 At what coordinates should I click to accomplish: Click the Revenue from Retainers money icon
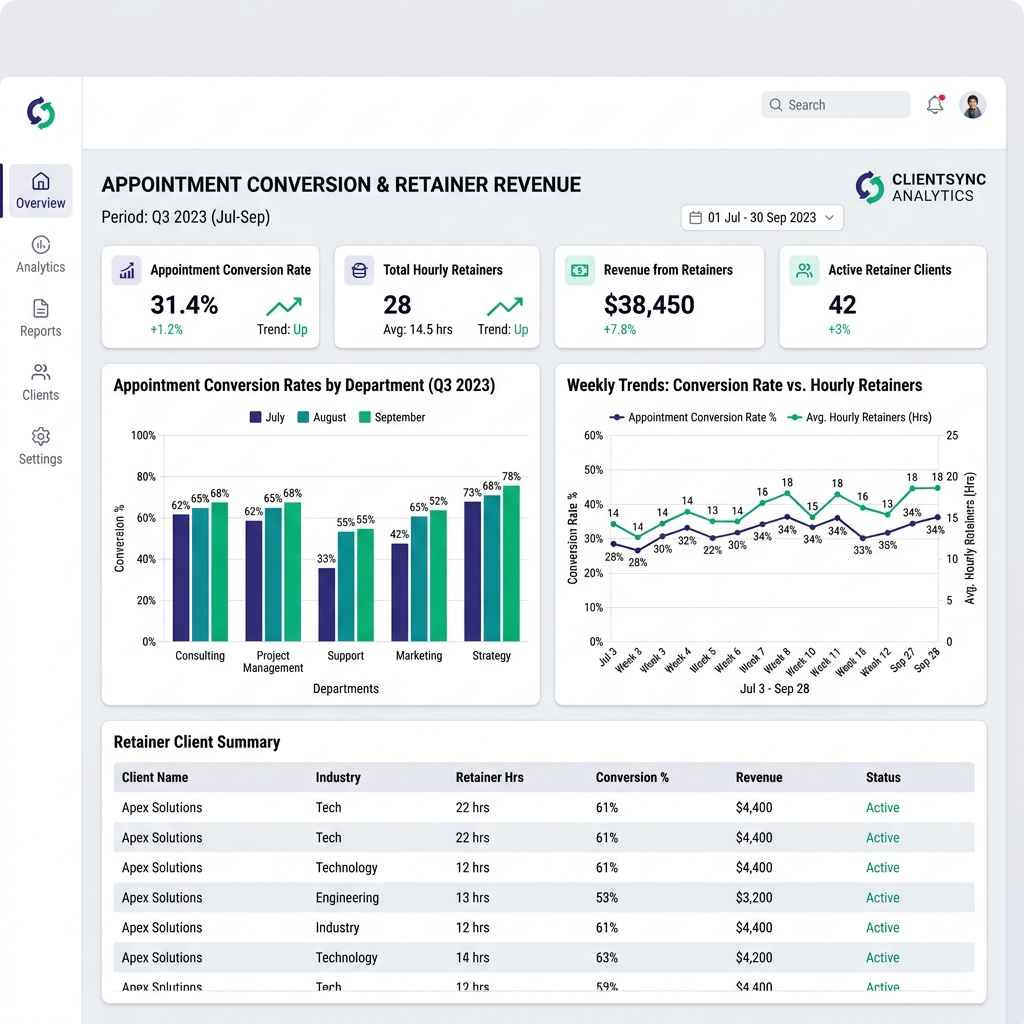[x=579, y=270]
